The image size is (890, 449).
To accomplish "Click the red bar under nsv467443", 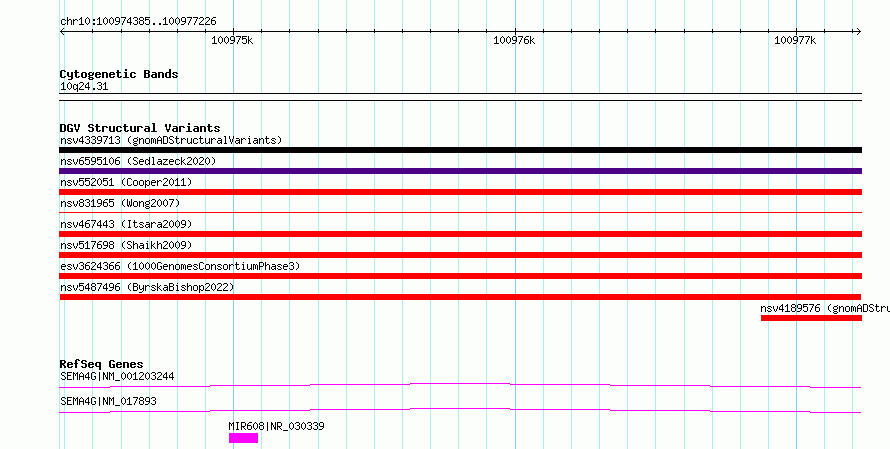I will (x=460, y=234).
